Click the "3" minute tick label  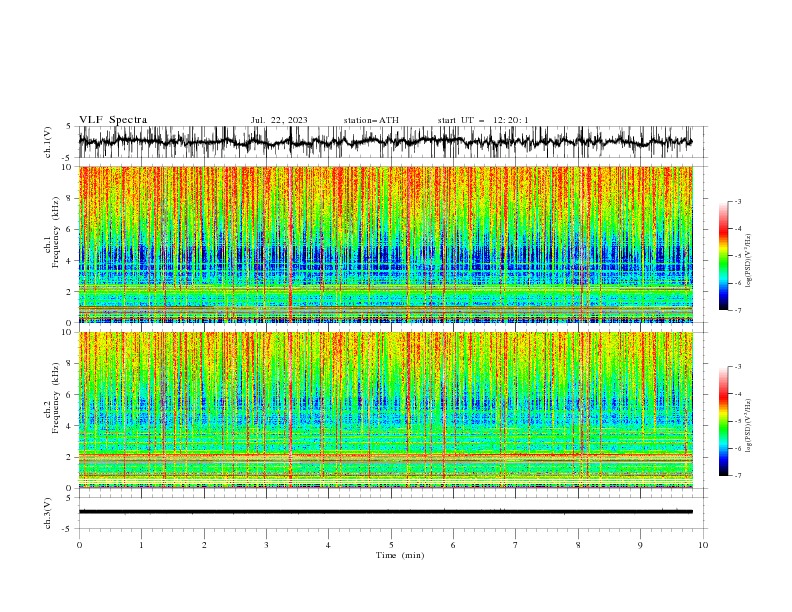coord(266,545)
